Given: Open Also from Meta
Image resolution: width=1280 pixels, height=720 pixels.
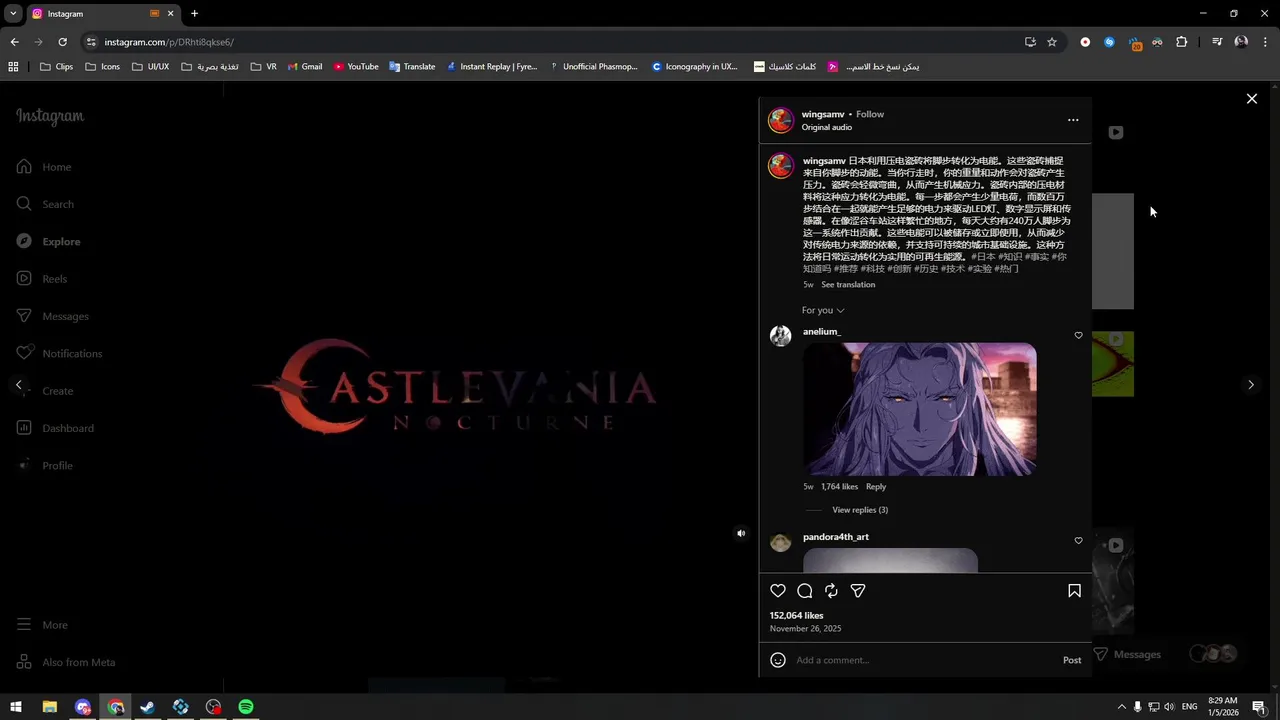Looking at the screenshot, I should coord(66,662).
